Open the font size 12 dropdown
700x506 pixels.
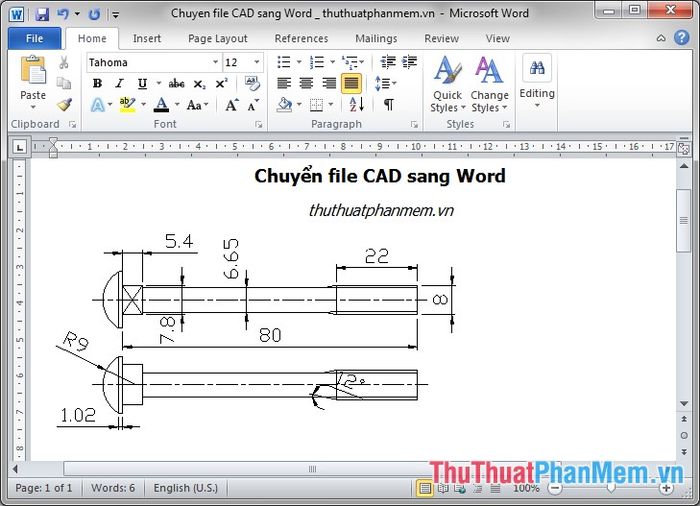pyautogui.click(x=257, y=62)
